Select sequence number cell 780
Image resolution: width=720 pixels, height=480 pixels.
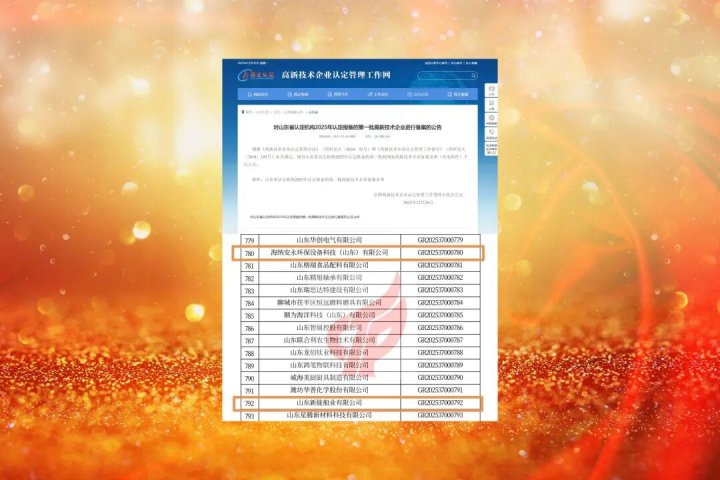(249, 253)
